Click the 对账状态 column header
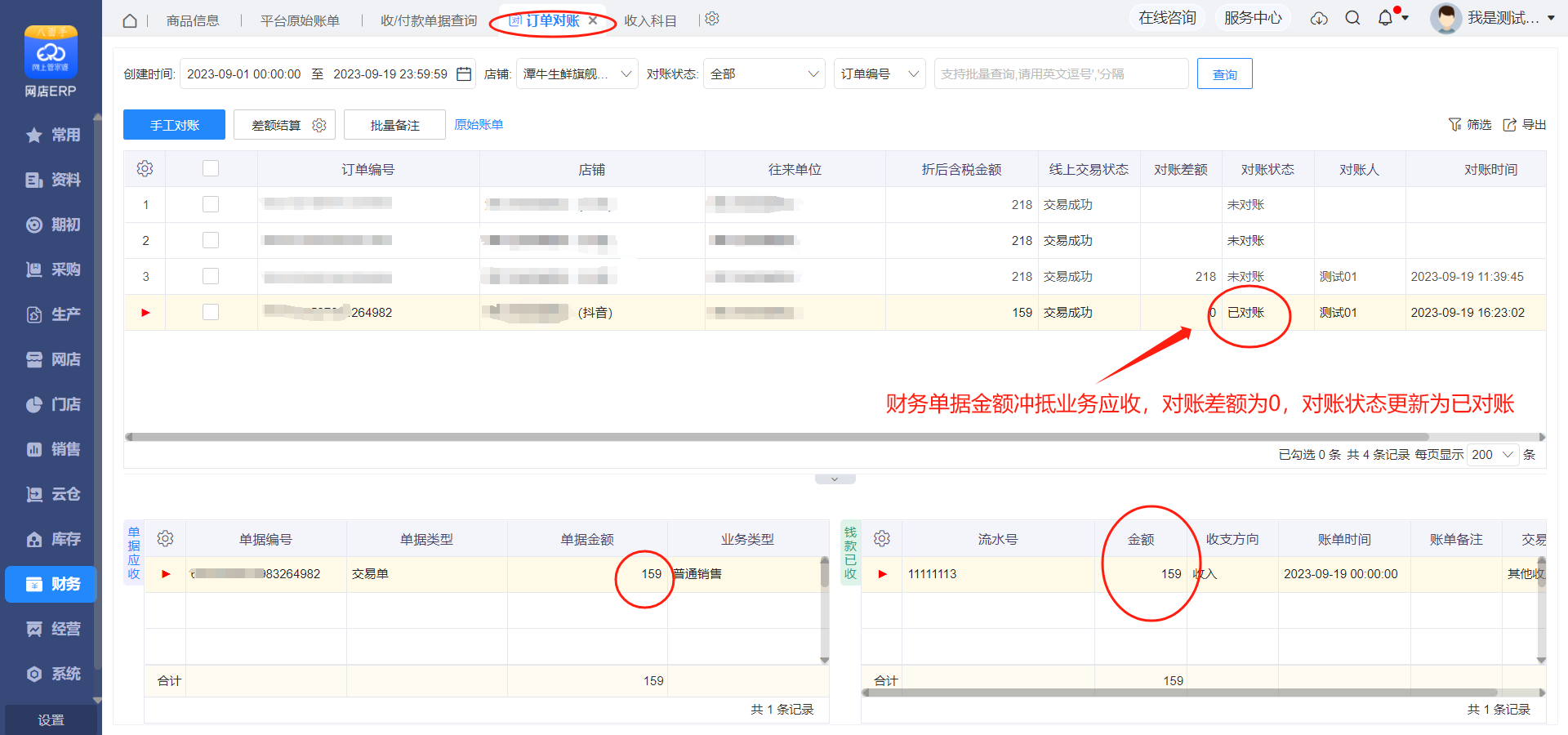This screenshot has height=735, width=1568. [x=1267, y=169]
